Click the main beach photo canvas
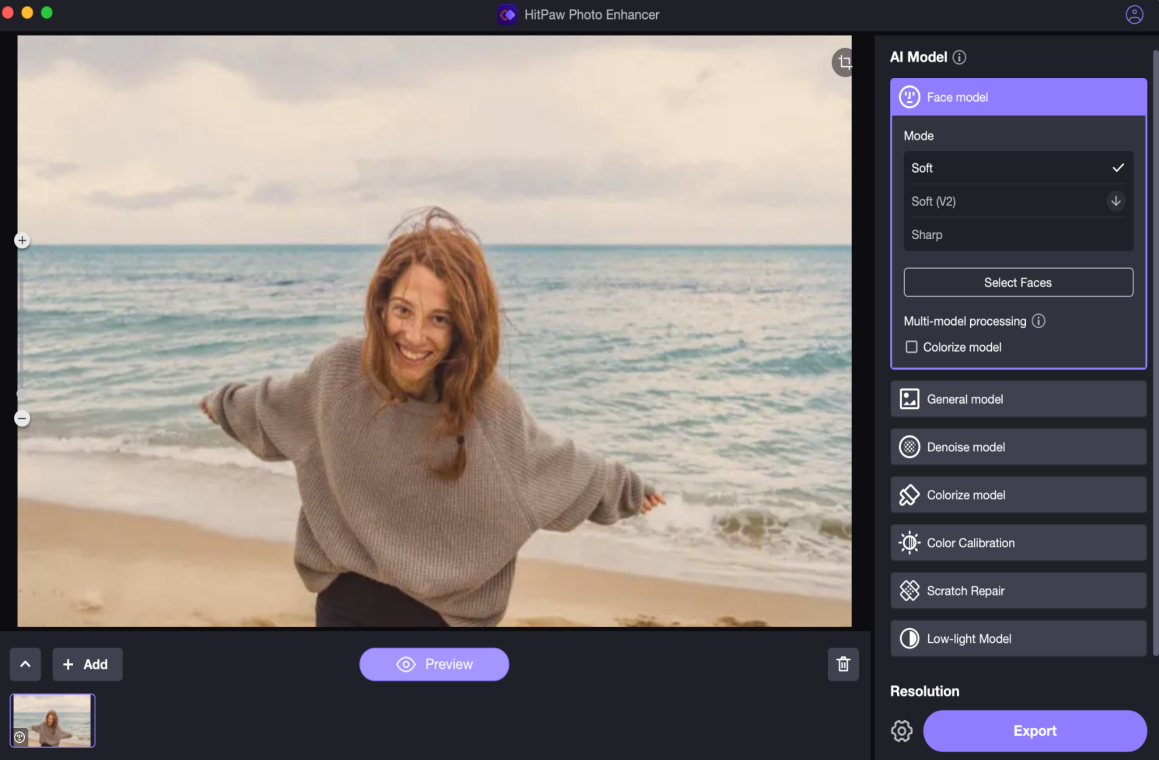The width and height of the screenshot is (1159, 760). [x=435, y=330]
